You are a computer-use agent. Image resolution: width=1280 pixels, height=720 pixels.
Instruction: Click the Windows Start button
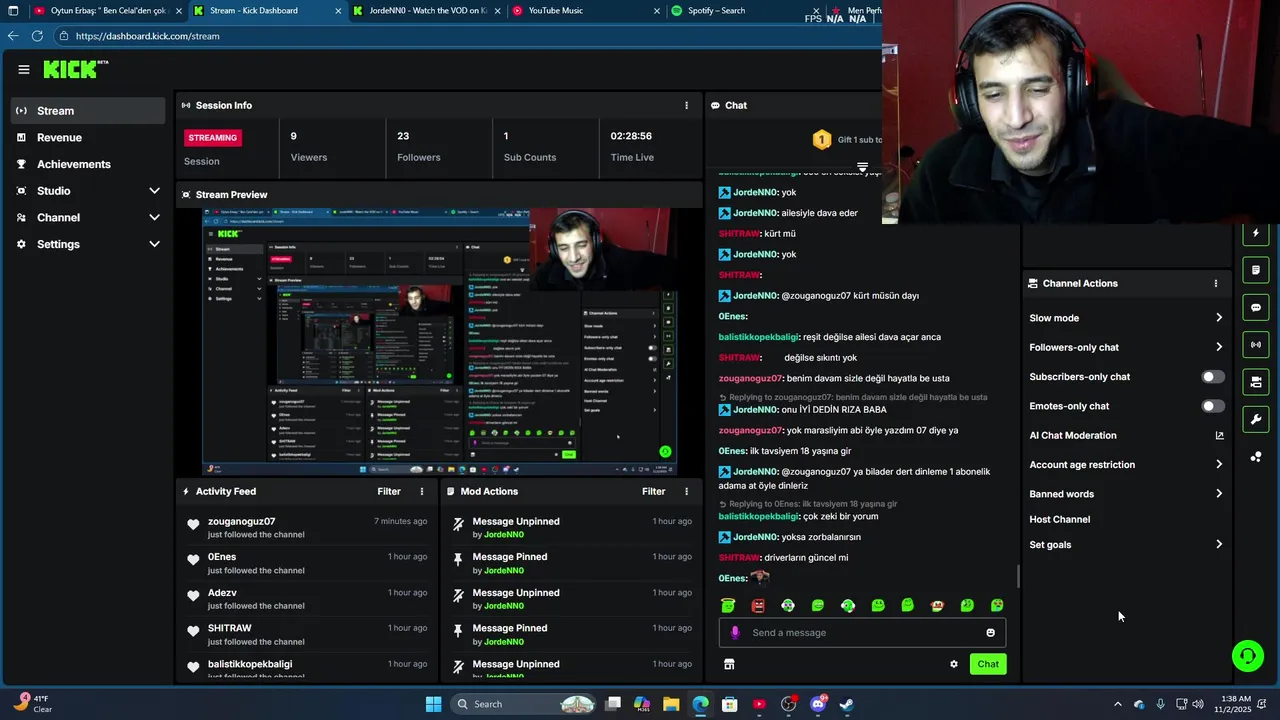click(x=433, y=704)
